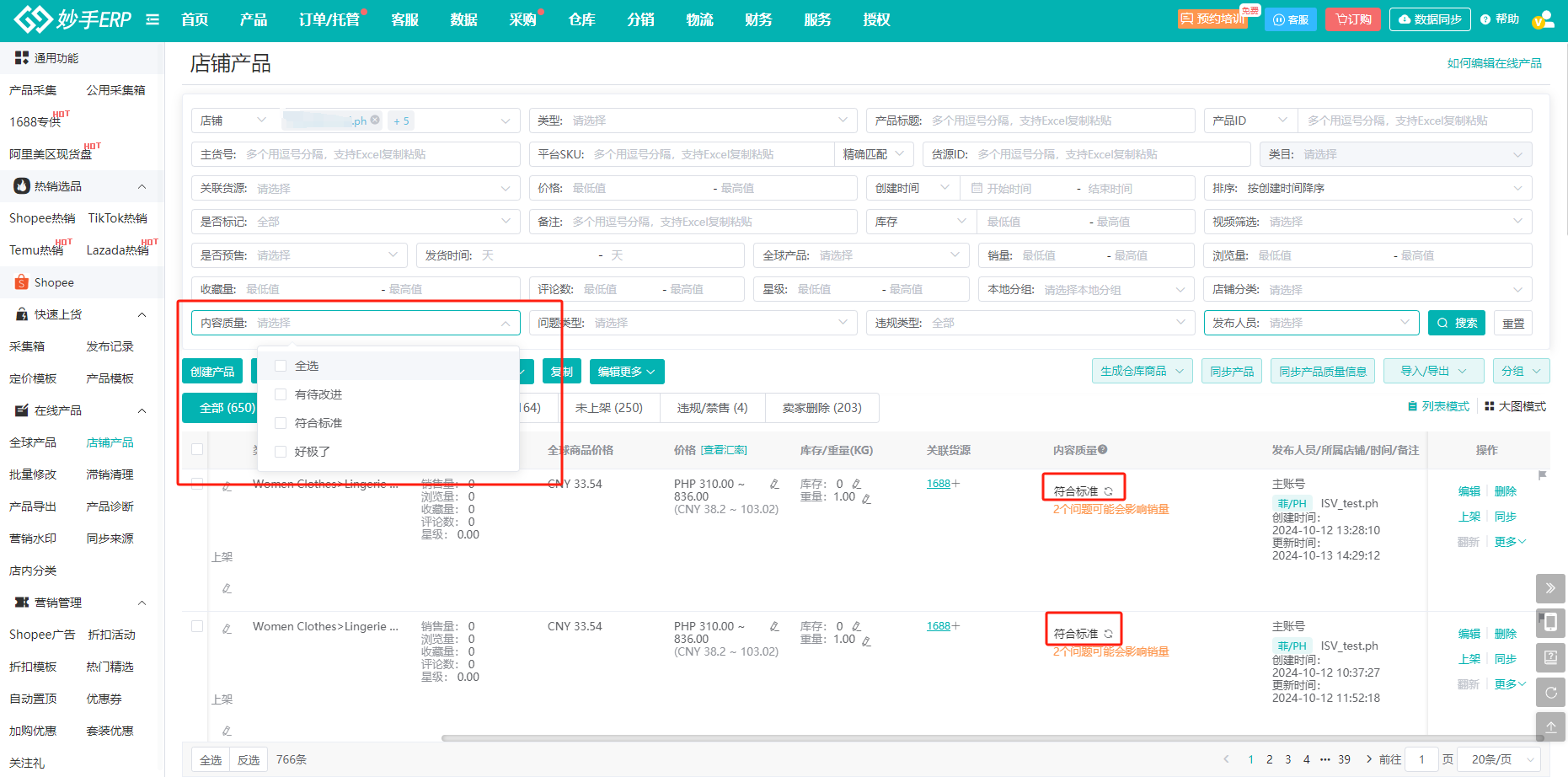
Task: Click the refresh icon on the floating toolbar
Action: tap(1550, 692)
